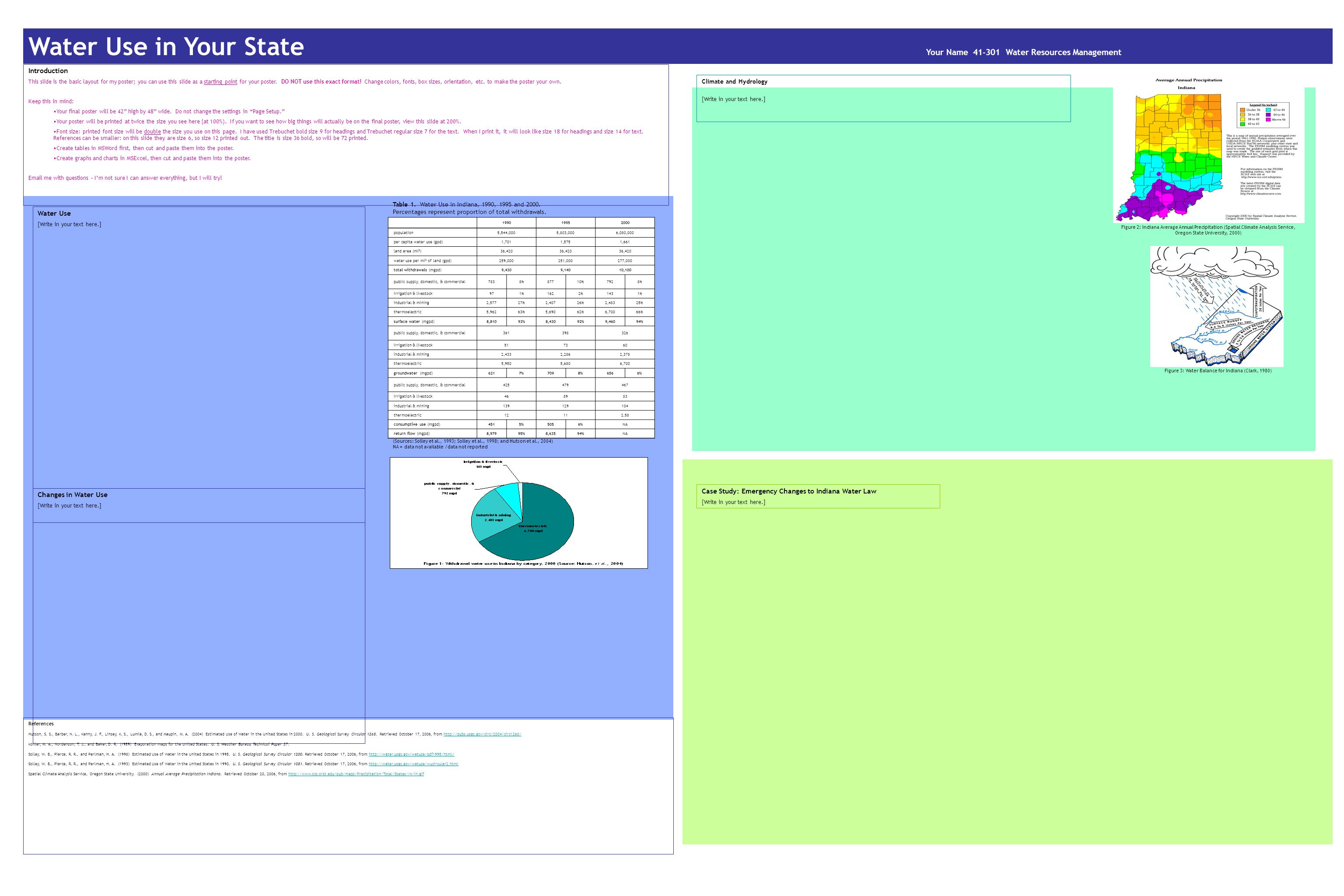
Task: Click placeholder text under Changes in Water Use
Action: pyautogui.click(x=69, y=506)
